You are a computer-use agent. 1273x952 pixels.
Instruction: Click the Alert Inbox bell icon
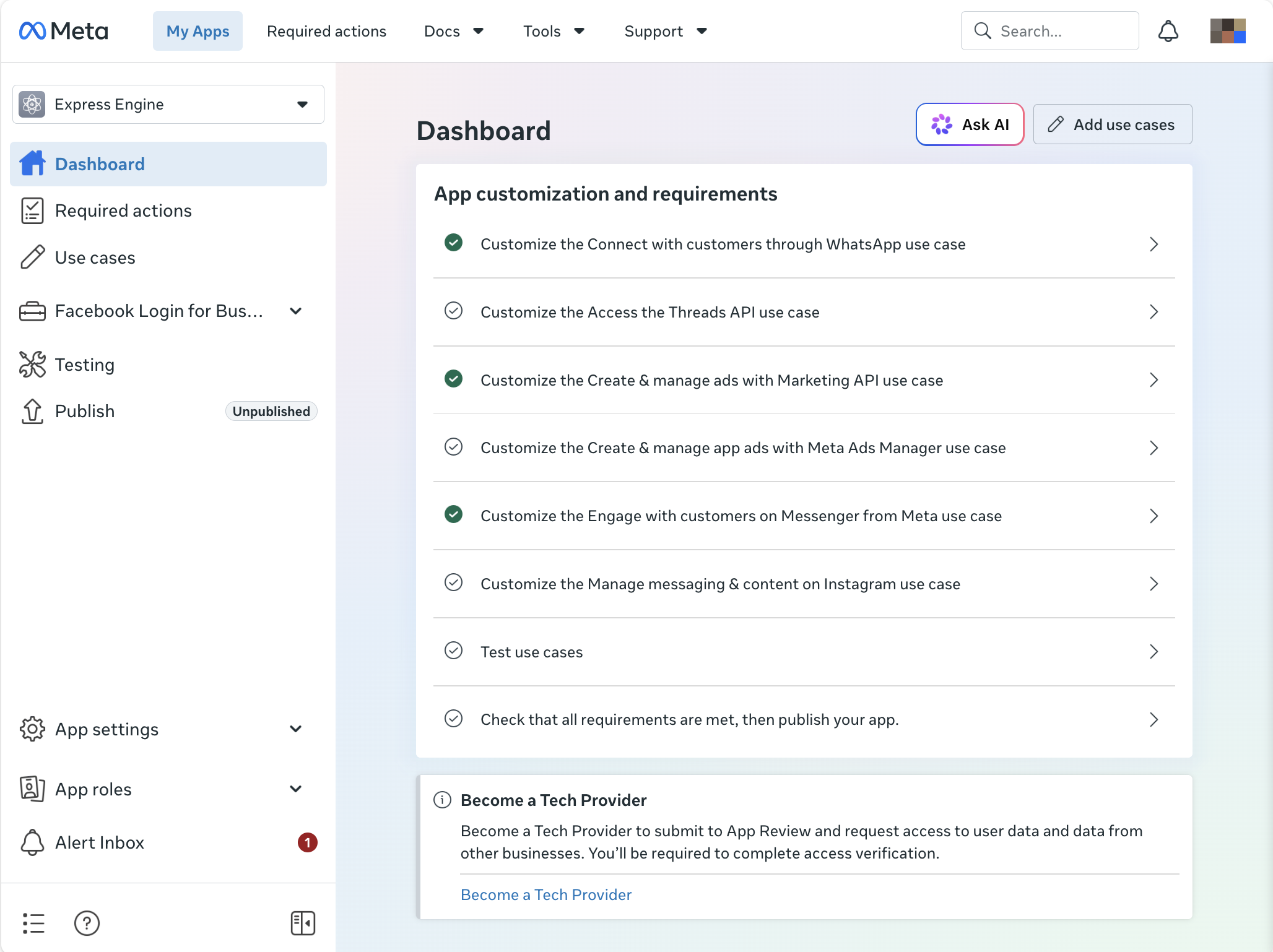pos(32,842)
